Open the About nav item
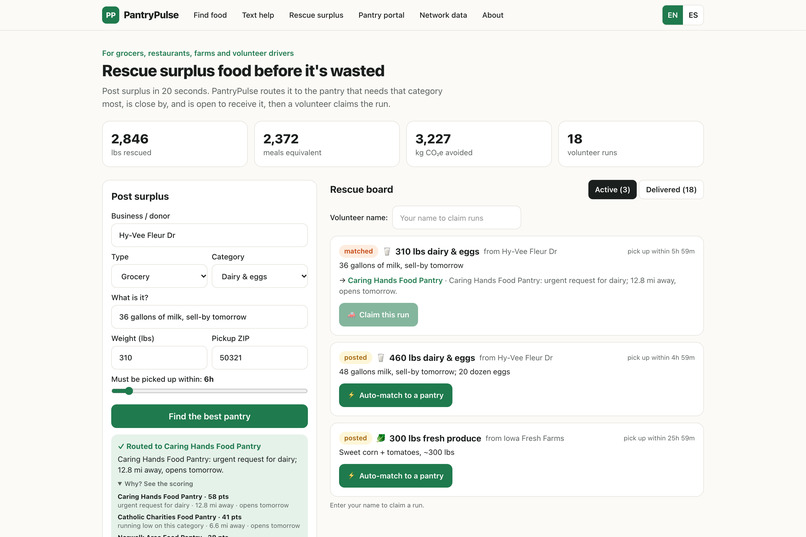The width and height of the screenshot is (806, 537). [492, 15]
